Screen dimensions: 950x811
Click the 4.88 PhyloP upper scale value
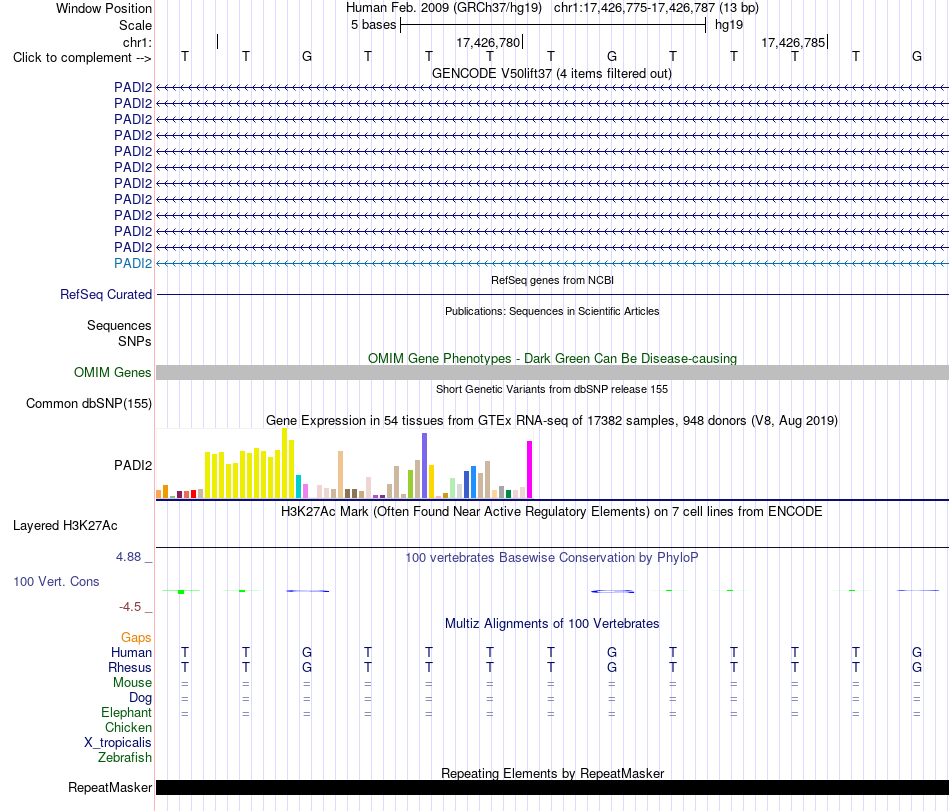click(128, 557)
